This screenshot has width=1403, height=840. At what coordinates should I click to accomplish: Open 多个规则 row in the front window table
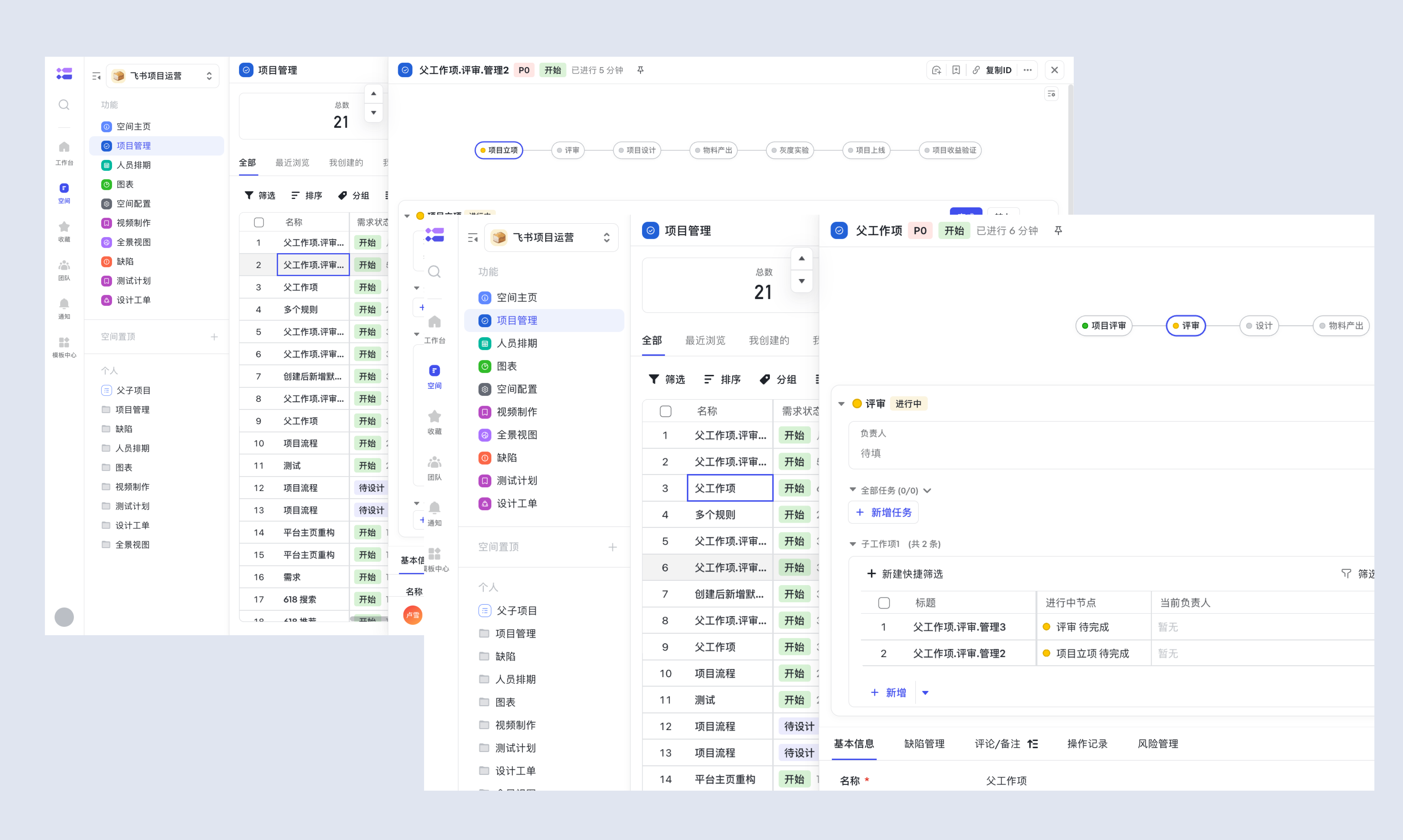[715, 515]
